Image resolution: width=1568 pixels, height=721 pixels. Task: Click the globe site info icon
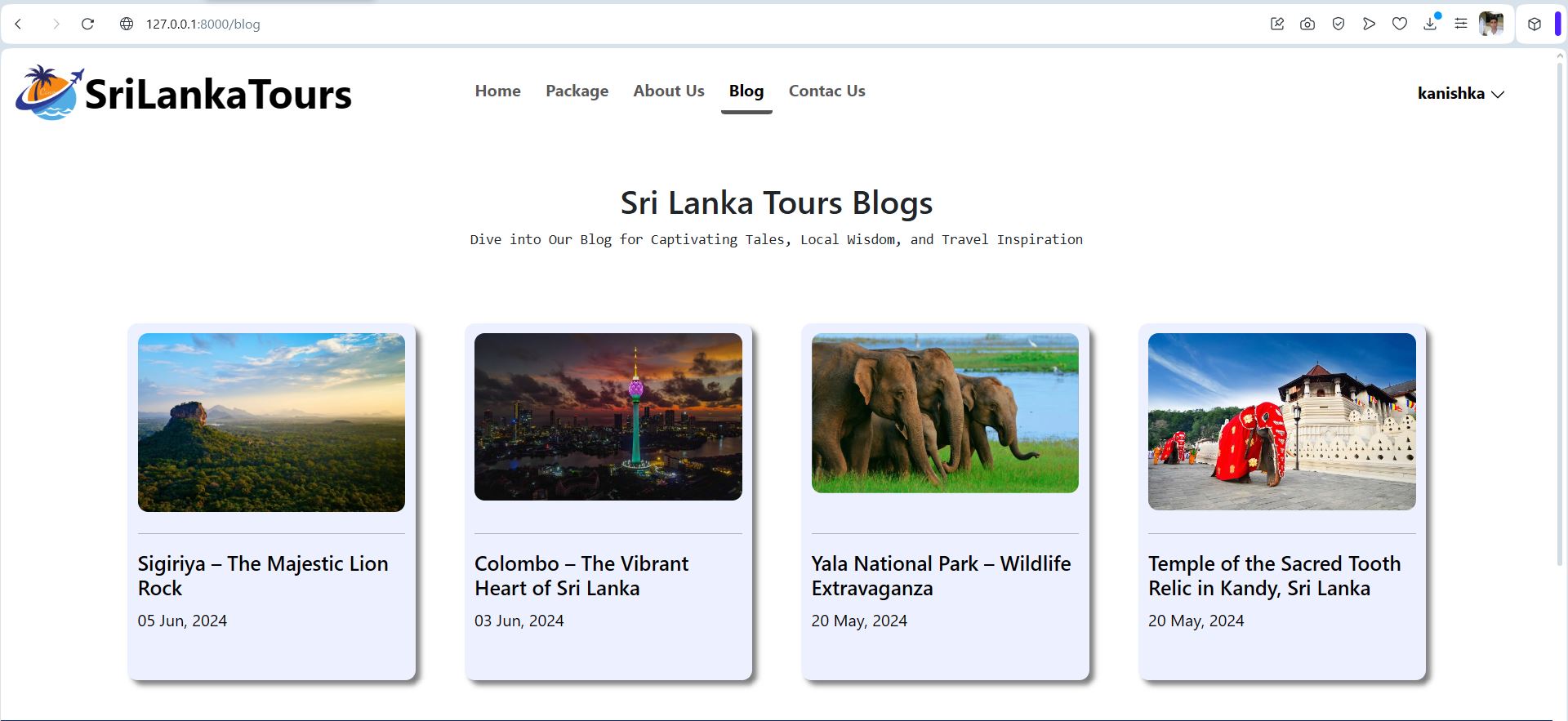[x=127, y=24]
